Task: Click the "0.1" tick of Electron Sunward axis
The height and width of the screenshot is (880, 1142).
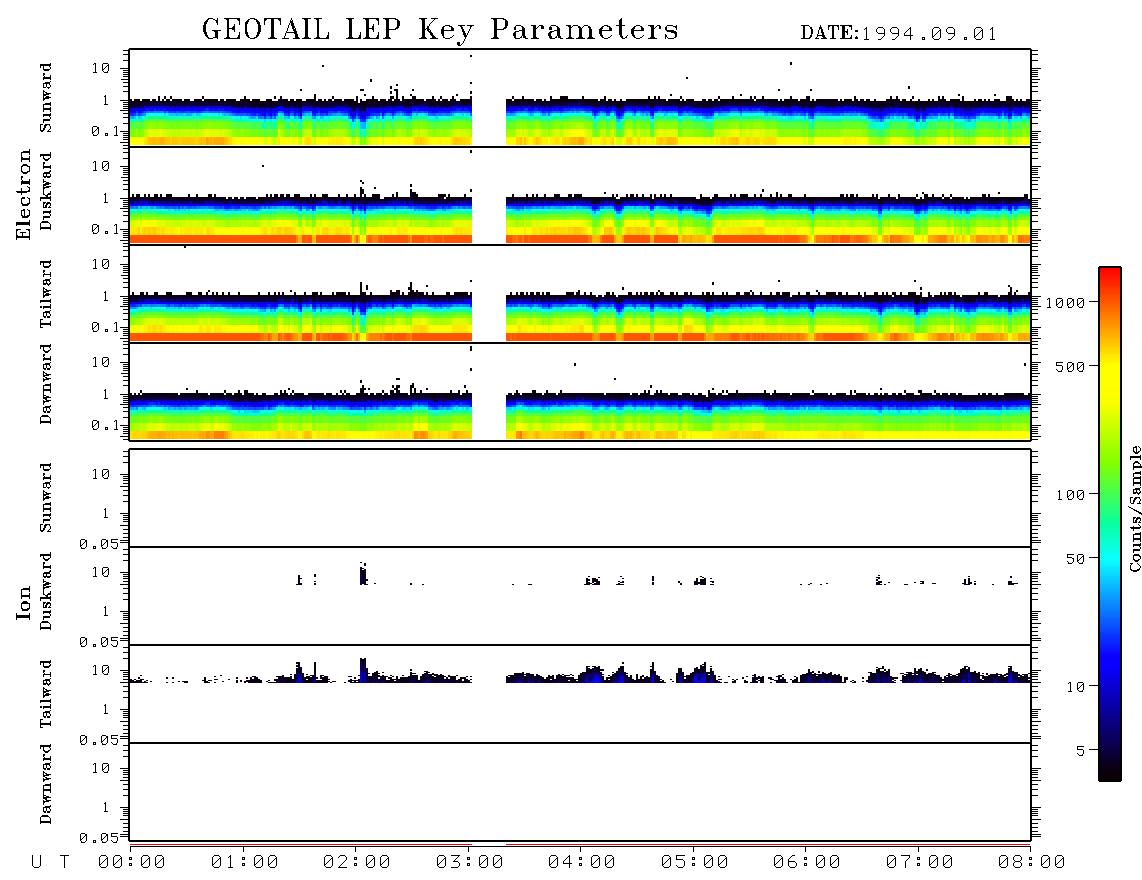Action: point(105,131)
